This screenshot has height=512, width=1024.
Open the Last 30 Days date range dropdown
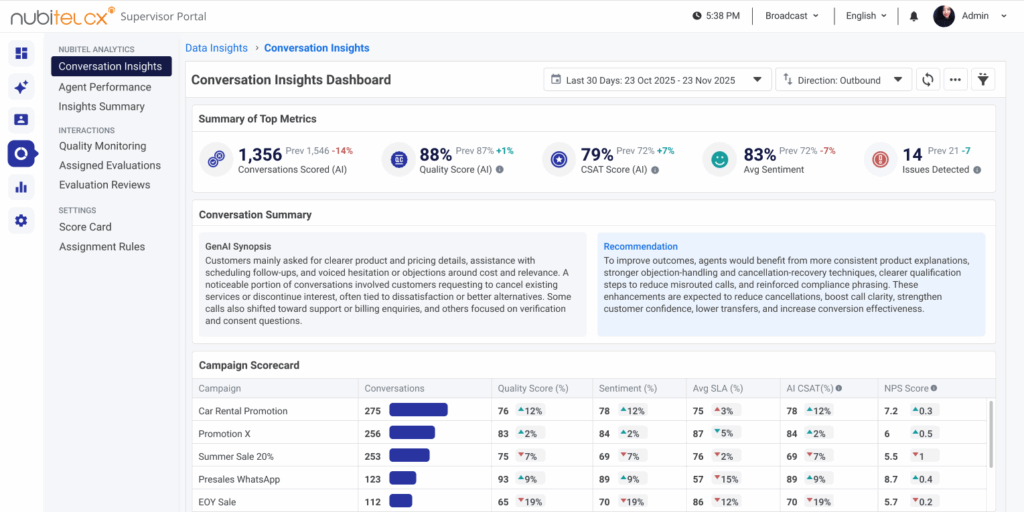coord(658,80)
